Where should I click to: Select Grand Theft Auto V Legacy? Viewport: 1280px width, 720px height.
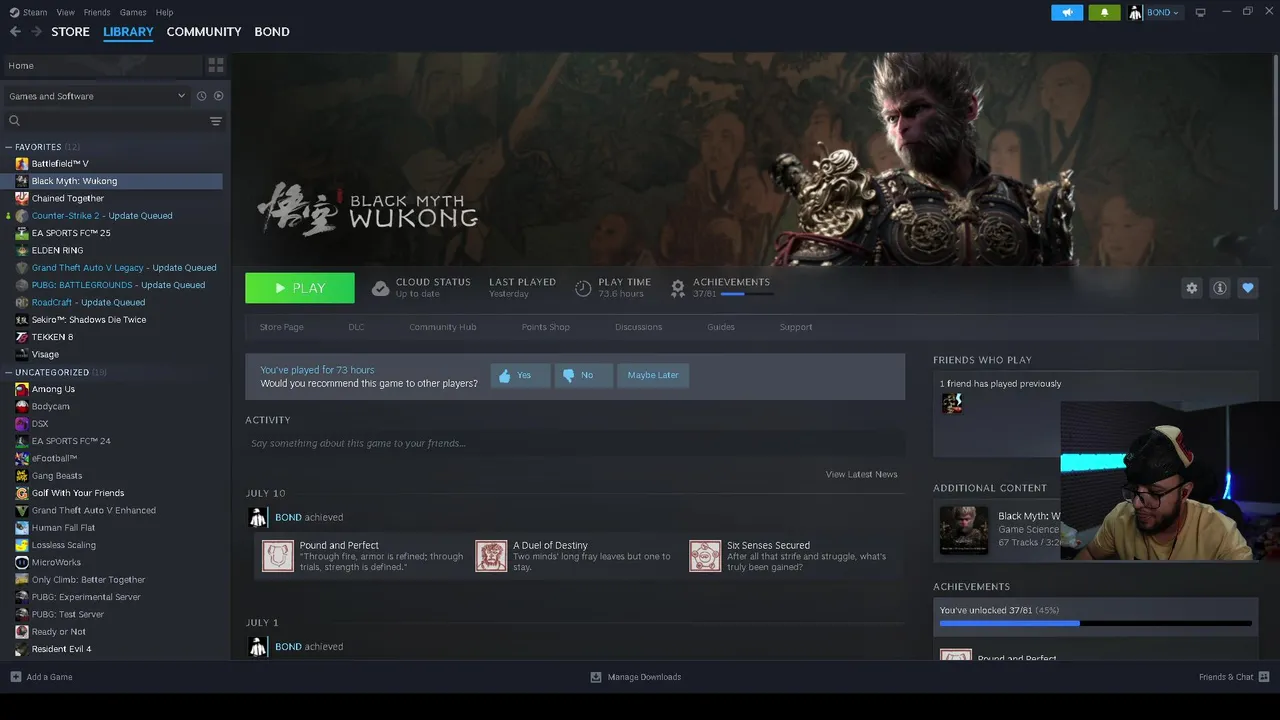[124, 267]
